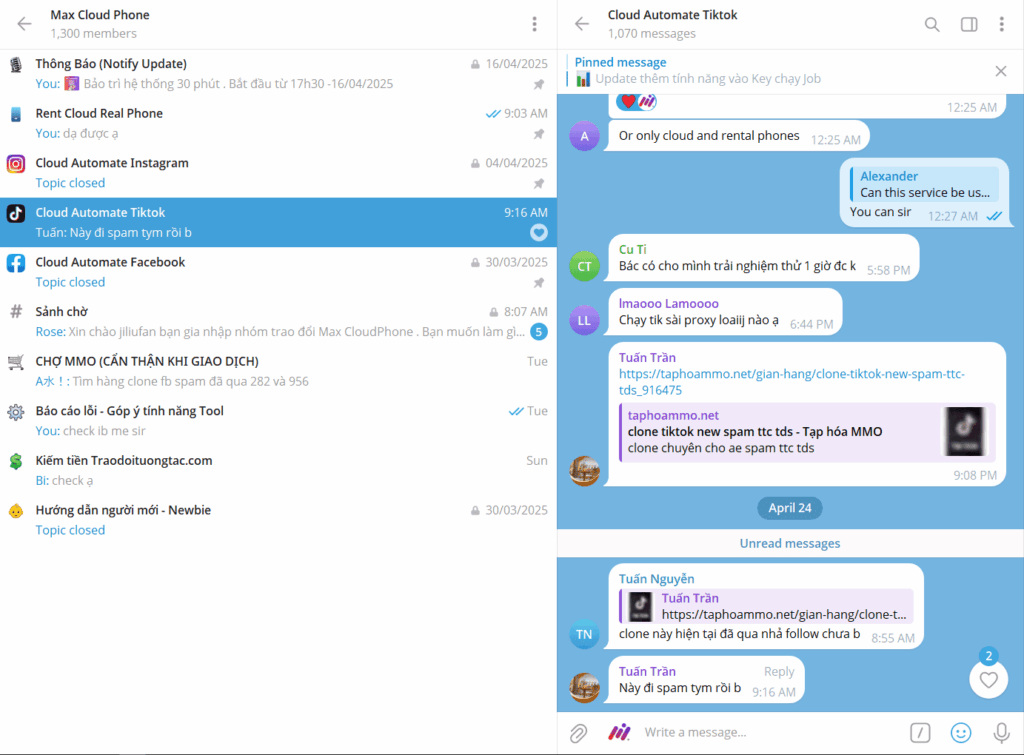Click heart reaction badge on Cloud Automate Tiktok row
Screen dimensions: 1024x755
coord(539,233)
